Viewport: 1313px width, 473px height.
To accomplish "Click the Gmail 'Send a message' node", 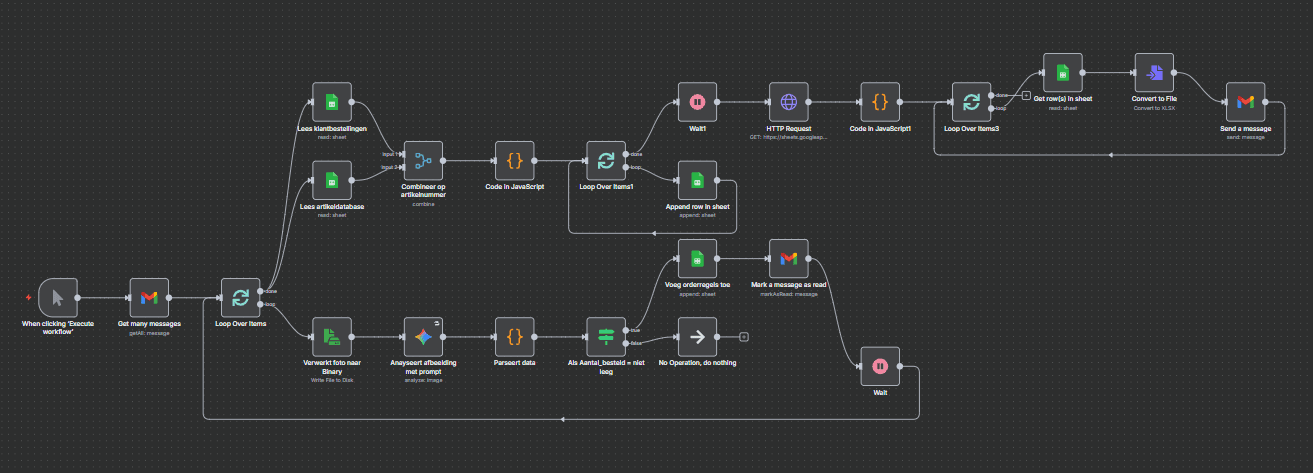I will pyautogui.click(x=1245, y=102).
